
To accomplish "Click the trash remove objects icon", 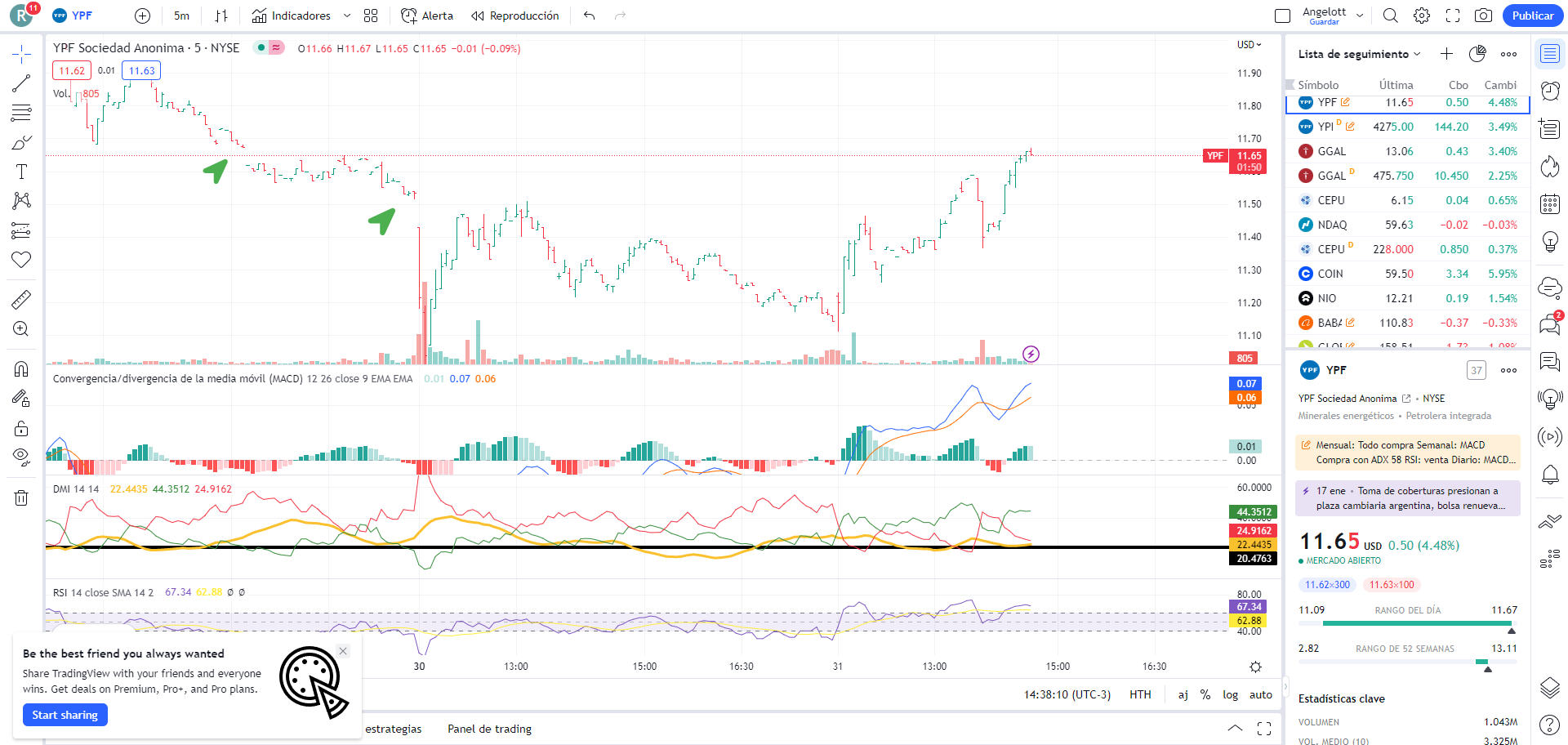I will pyautogui.click(x=21, y=497).
